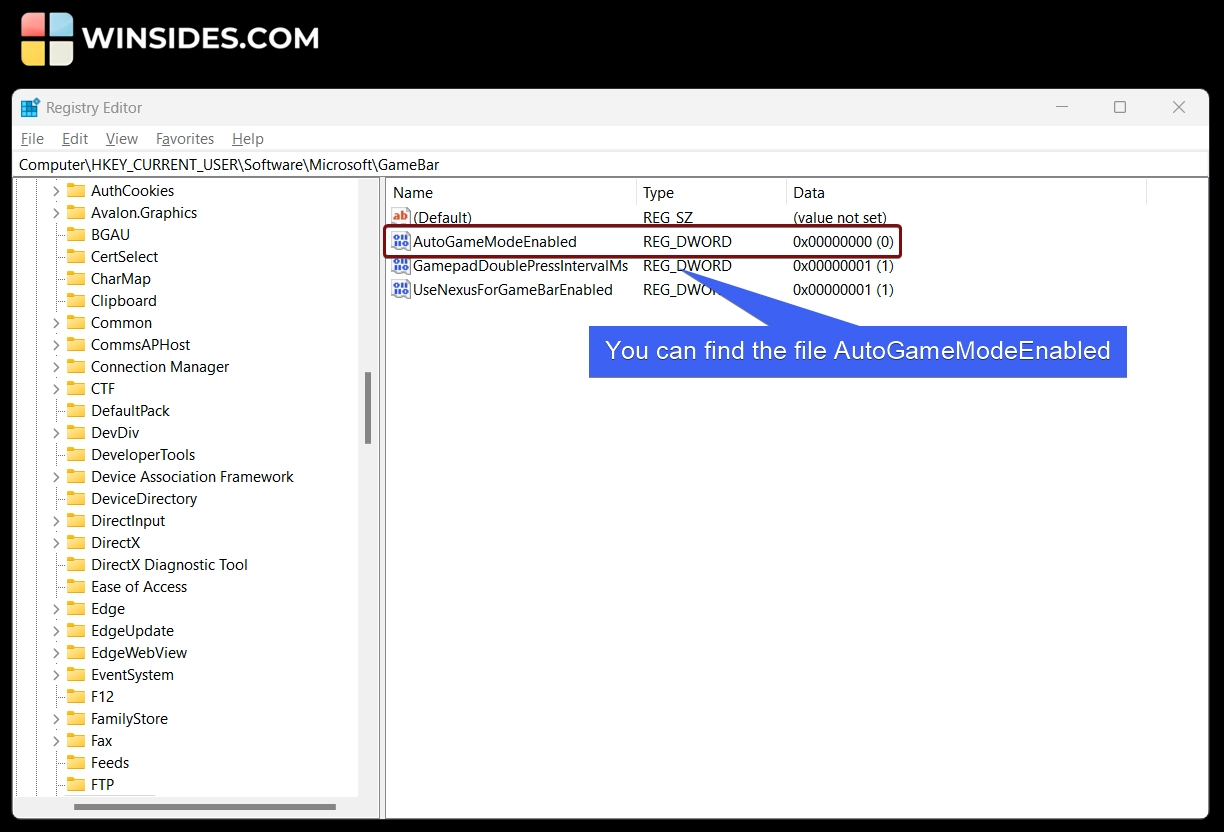The width and height of the screenshot is (1224, 832).
Task: Click the FTP folder icon
Action: (76, 784)
